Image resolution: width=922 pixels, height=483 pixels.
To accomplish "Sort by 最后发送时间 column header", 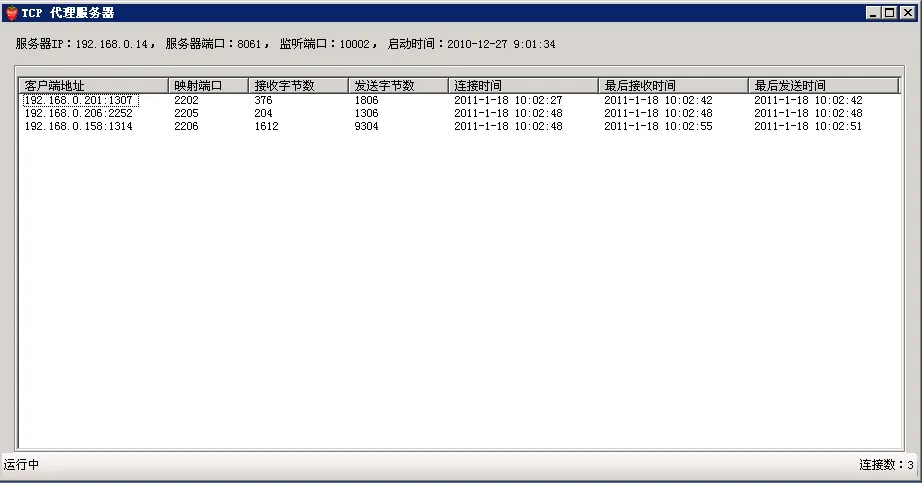I will pos(824,85).
